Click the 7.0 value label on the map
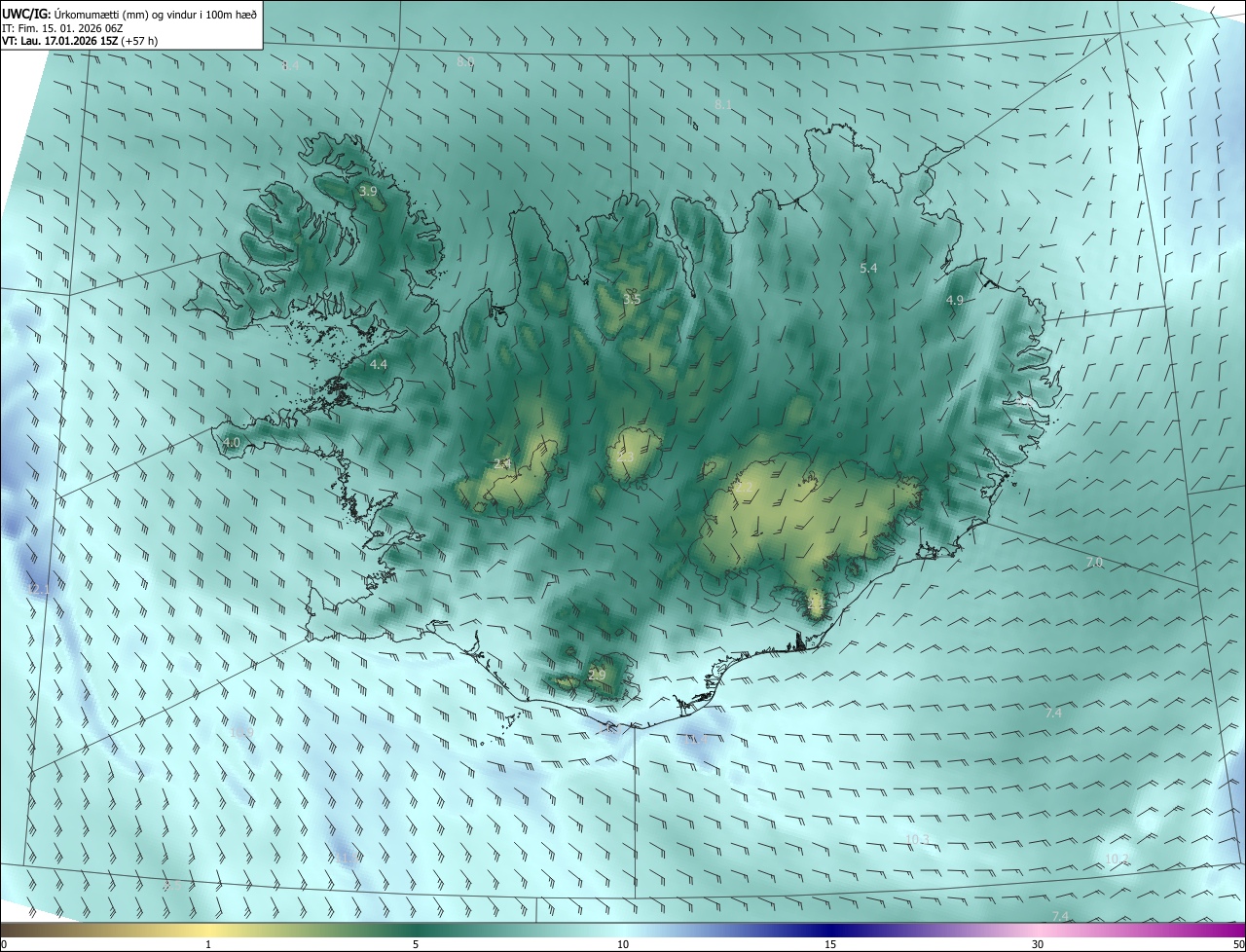The image size is (1246, 952). coord(1094,563)
